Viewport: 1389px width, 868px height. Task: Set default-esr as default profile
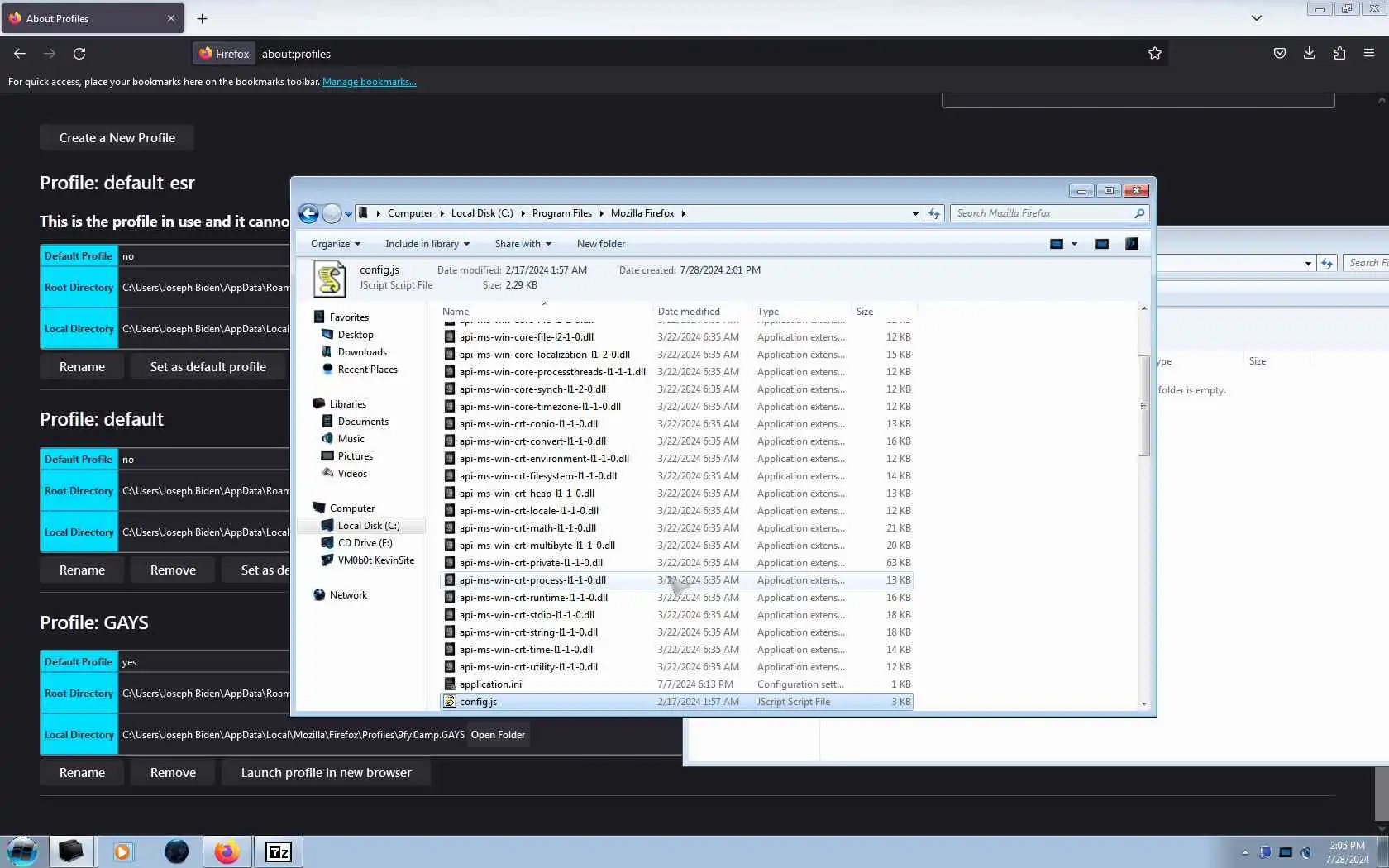point(208,367)
